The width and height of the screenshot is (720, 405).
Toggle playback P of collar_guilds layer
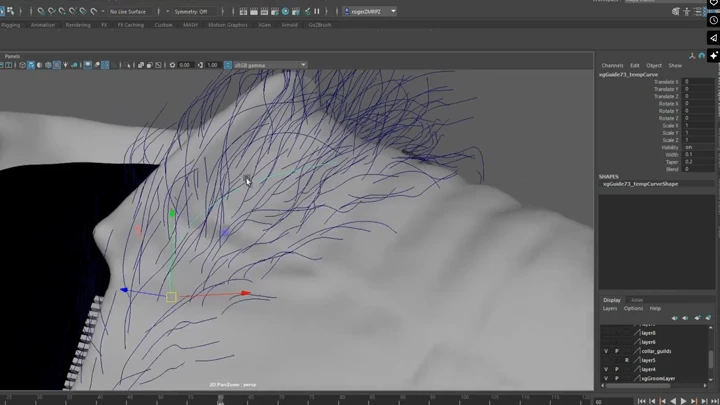pos(617,351)
